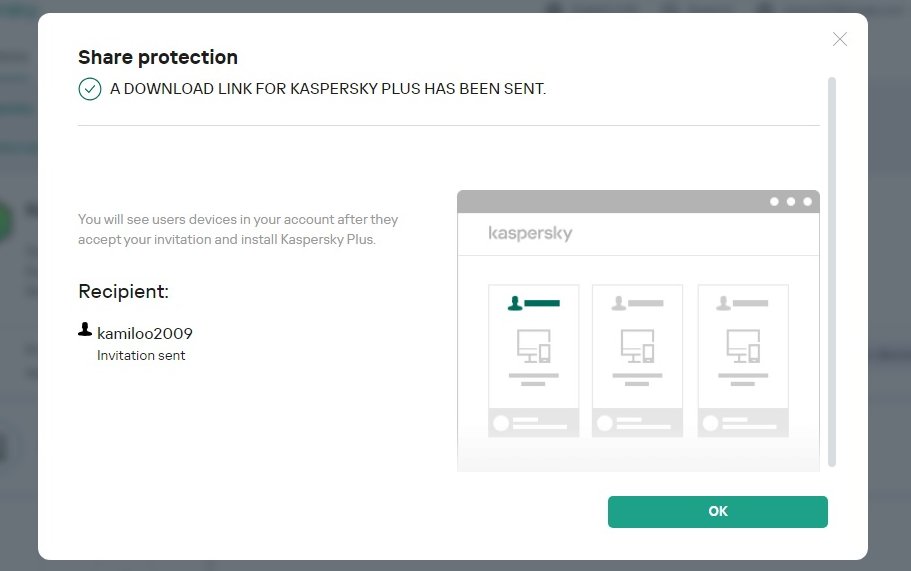Click the green user icon in first card
This screenshot has height=571, width=911.
coord(516,302)
